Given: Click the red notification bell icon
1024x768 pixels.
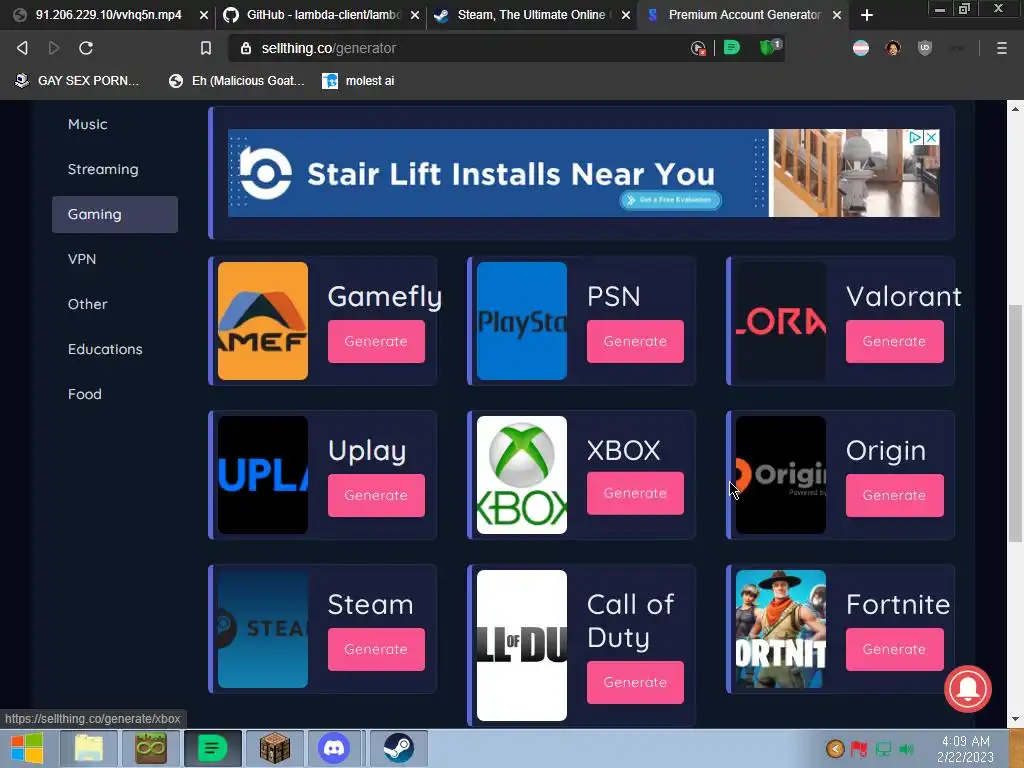Looking at the screenshot, I should click(968, 689).
